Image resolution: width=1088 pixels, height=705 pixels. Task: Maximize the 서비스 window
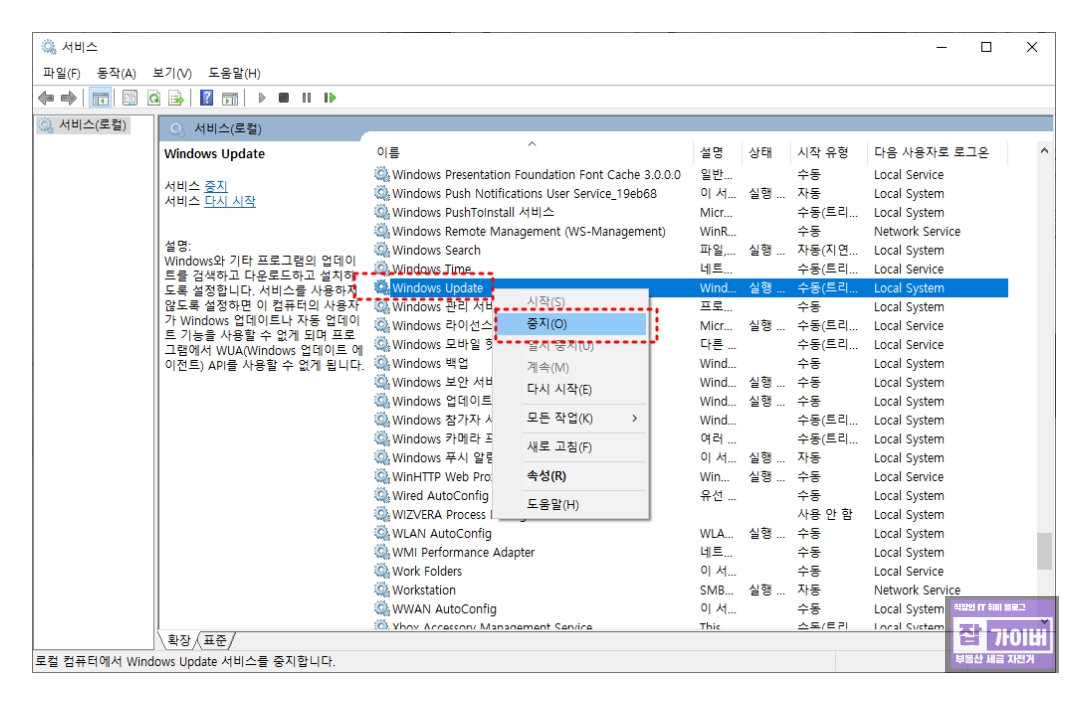click(986, 46)
